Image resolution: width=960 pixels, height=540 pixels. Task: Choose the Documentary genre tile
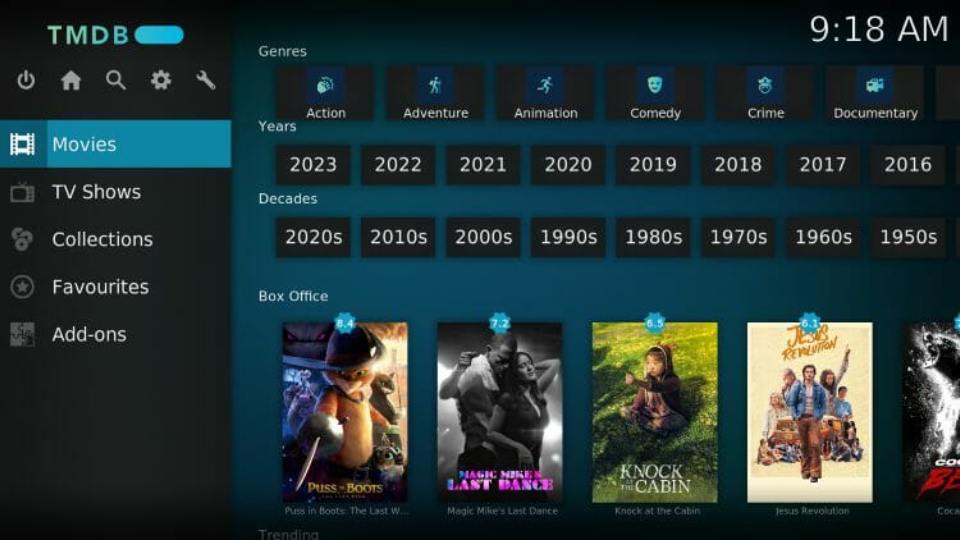876,93
